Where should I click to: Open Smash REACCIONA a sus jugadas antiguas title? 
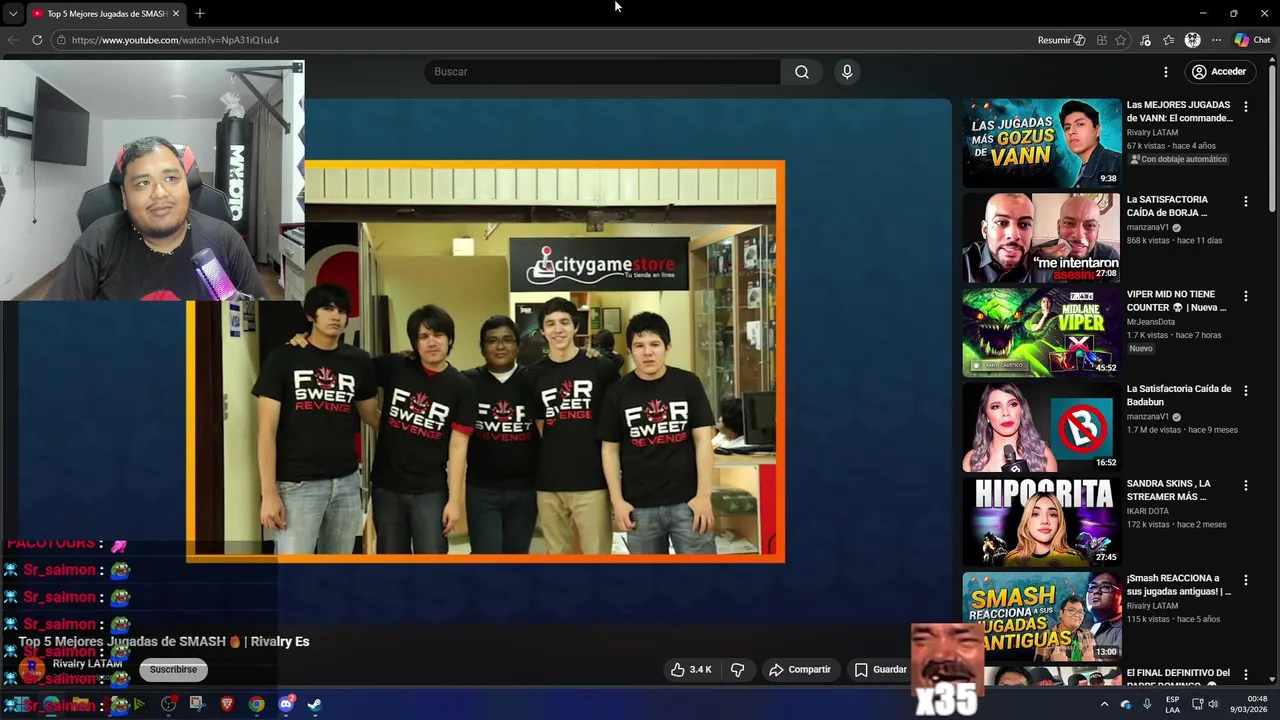click(x=1178, y=585)
